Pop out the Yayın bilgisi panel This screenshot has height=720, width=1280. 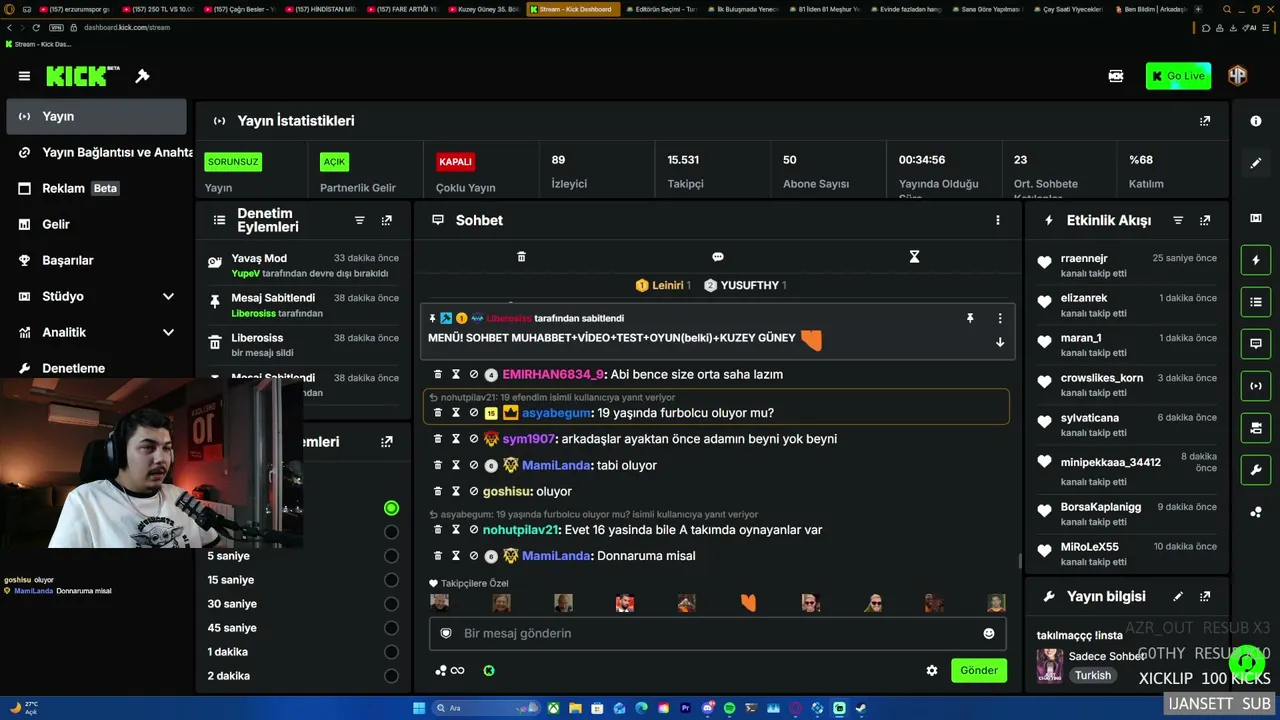1205,596
